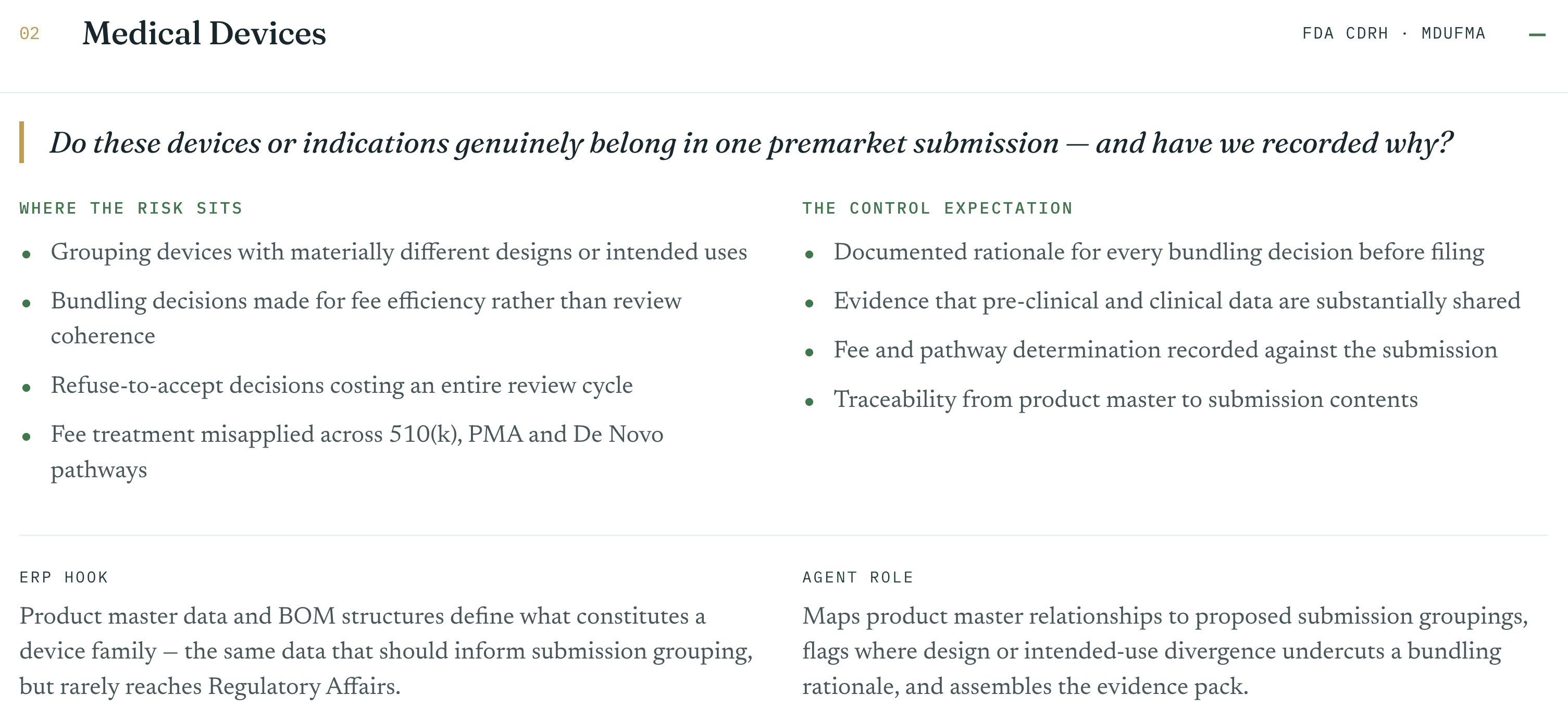The image size is (1568, 720).
Task: Select the Maps product master relationships paragraph
Action: coord(1165,651)
